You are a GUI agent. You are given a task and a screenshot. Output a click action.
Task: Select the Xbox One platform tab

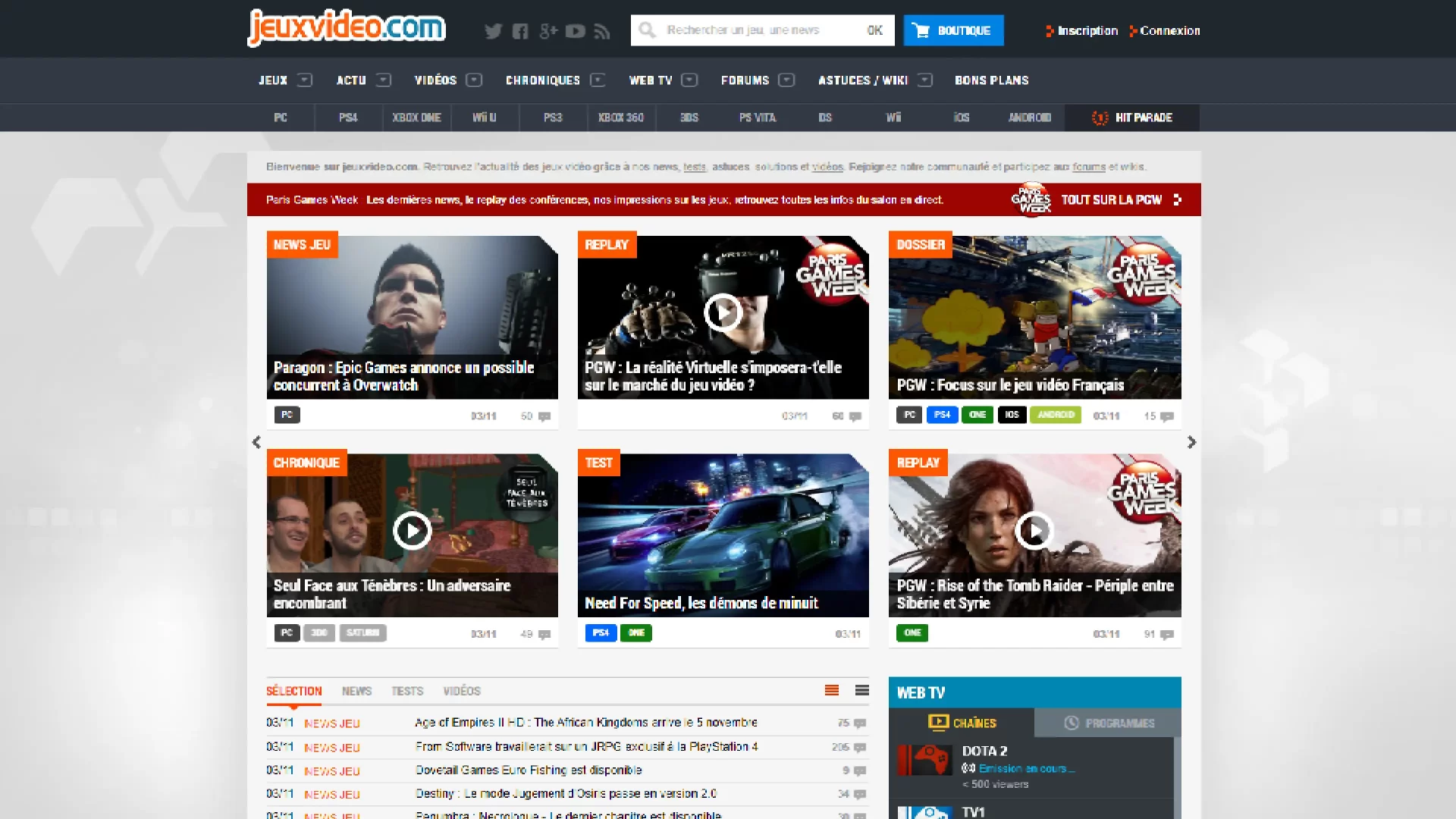pyautogui.click(x=416, y=118)
